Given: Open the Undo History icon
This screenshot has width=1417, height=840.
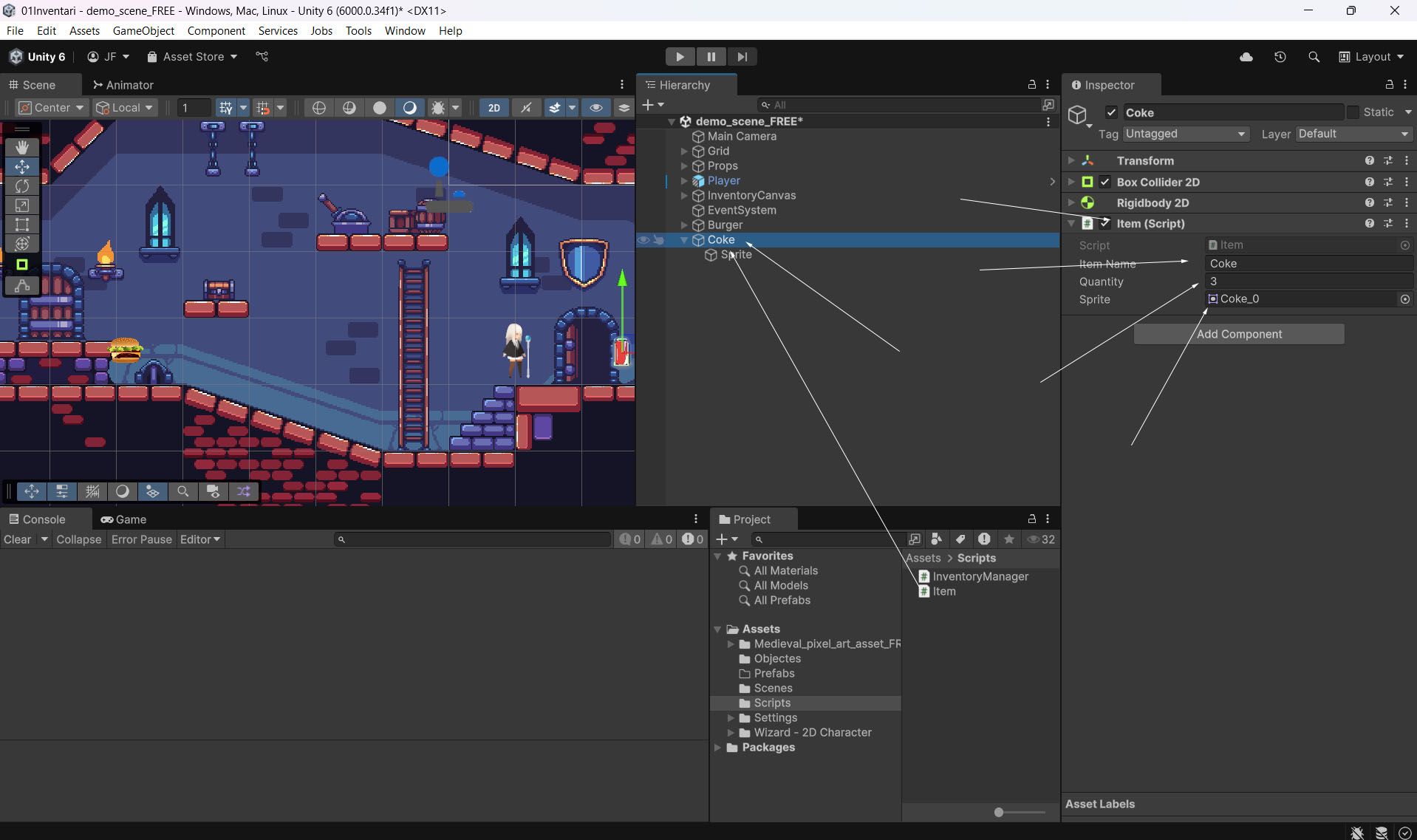Looking at the screenshot, I should (1280, 57).
